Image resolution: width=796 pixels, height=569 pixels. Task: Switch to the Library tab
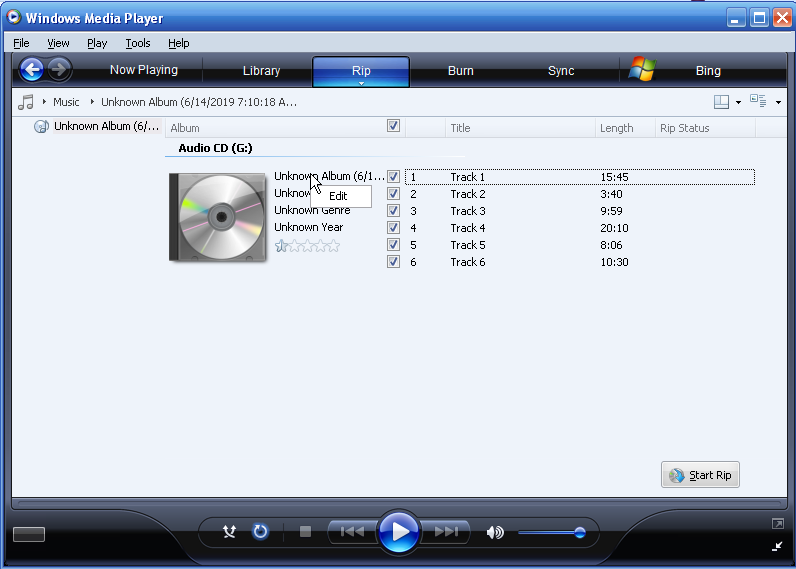(x=261, y=71)
